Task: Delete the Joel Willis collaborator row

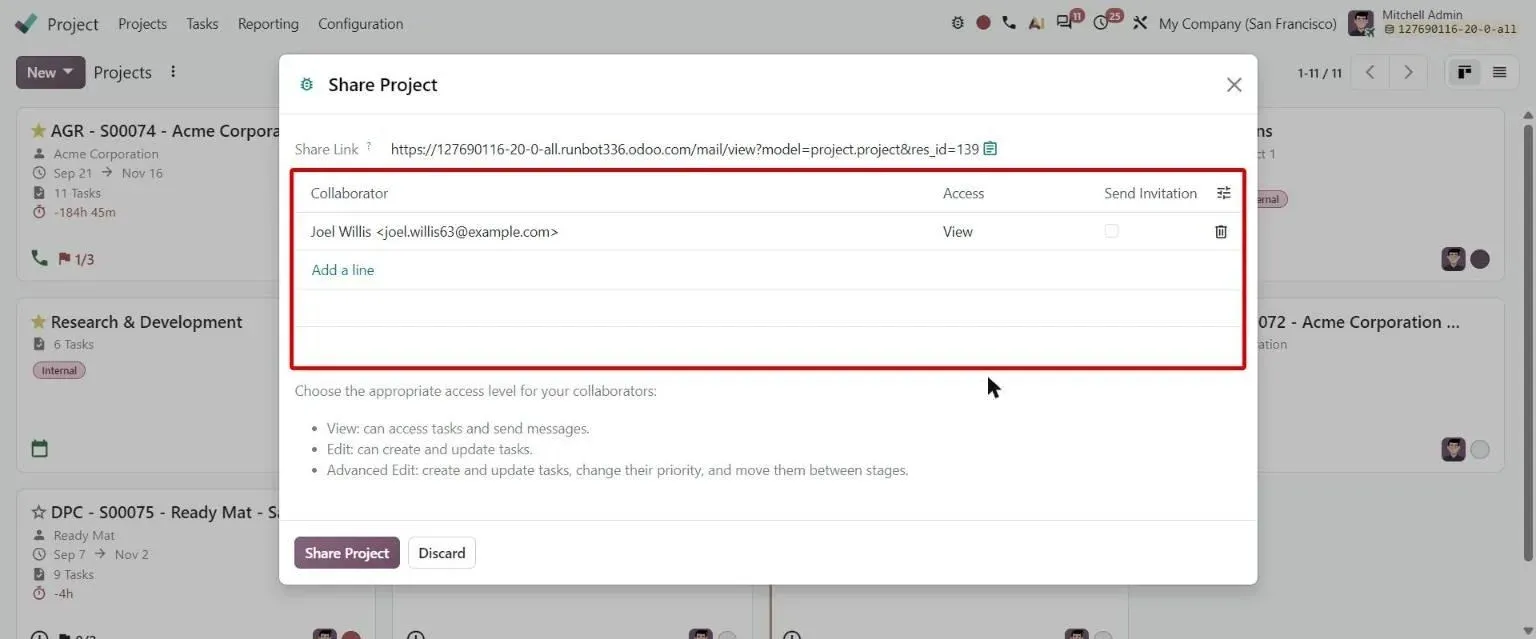Action: tap(1221, 232)
